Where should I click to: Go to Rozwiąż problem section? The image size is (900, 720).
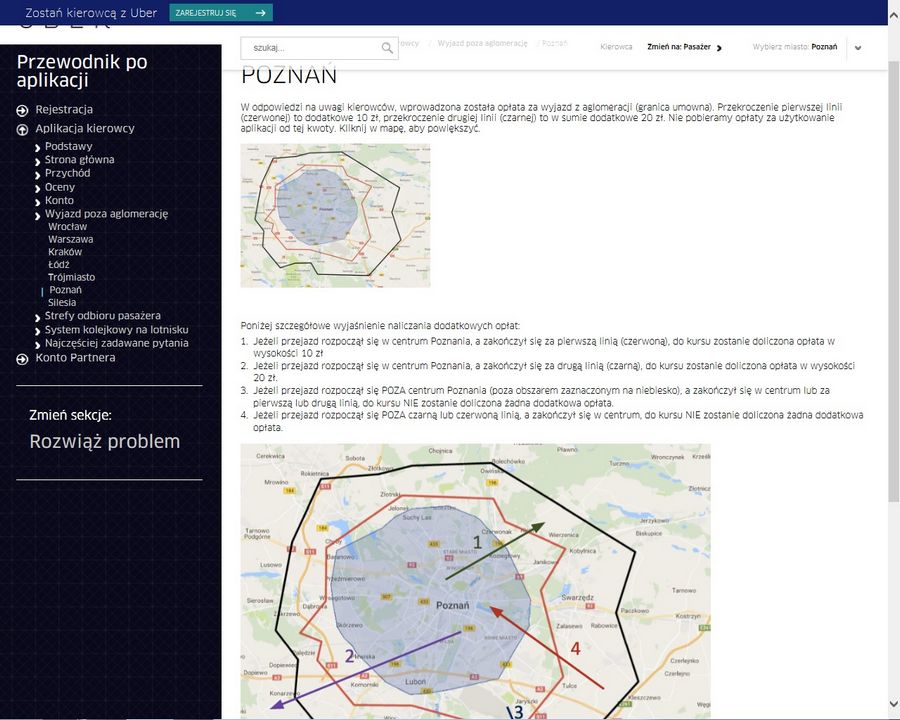104,442
